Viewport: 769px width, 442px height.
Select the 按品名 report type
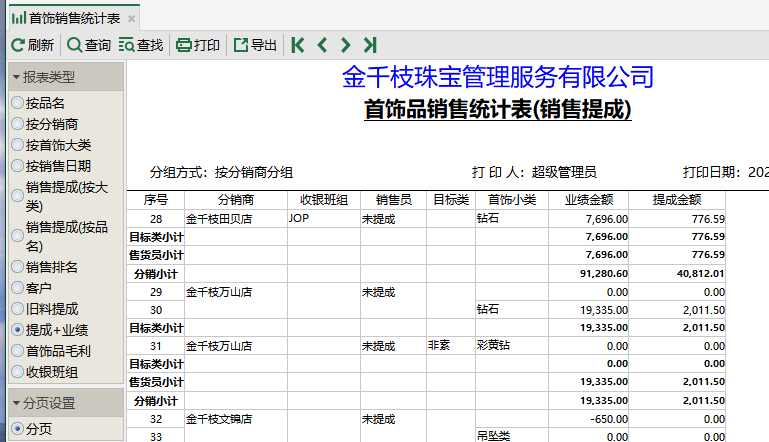[18, 103]
